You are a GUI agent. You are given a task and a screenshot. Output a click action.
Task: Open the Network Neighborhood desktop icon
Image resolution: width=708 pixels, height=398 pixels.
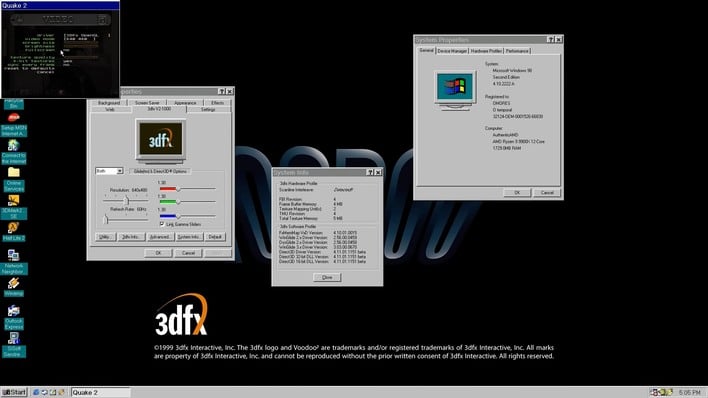coord(14,262)
